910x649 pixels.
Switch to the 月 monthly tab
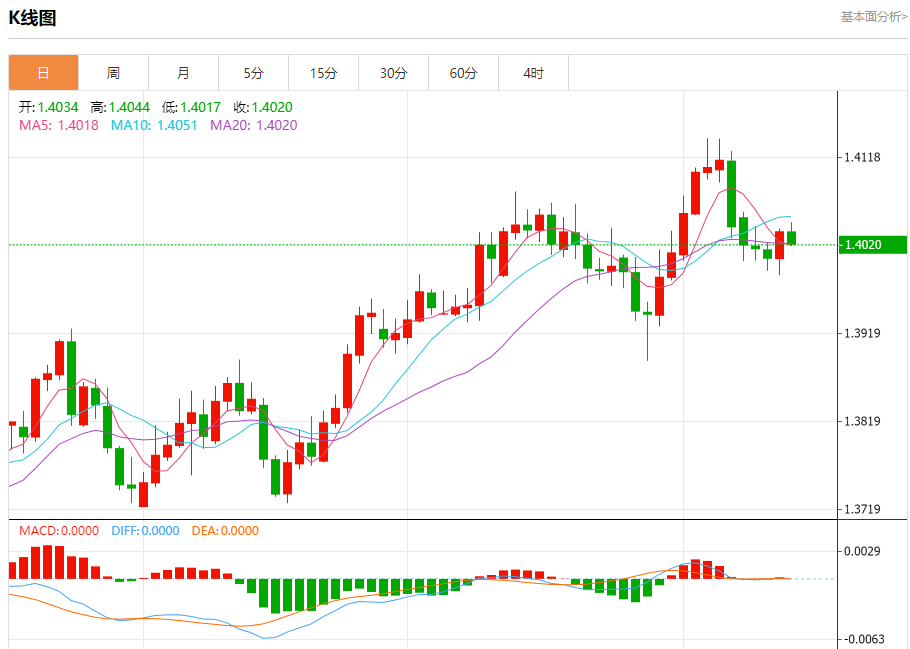183,73
